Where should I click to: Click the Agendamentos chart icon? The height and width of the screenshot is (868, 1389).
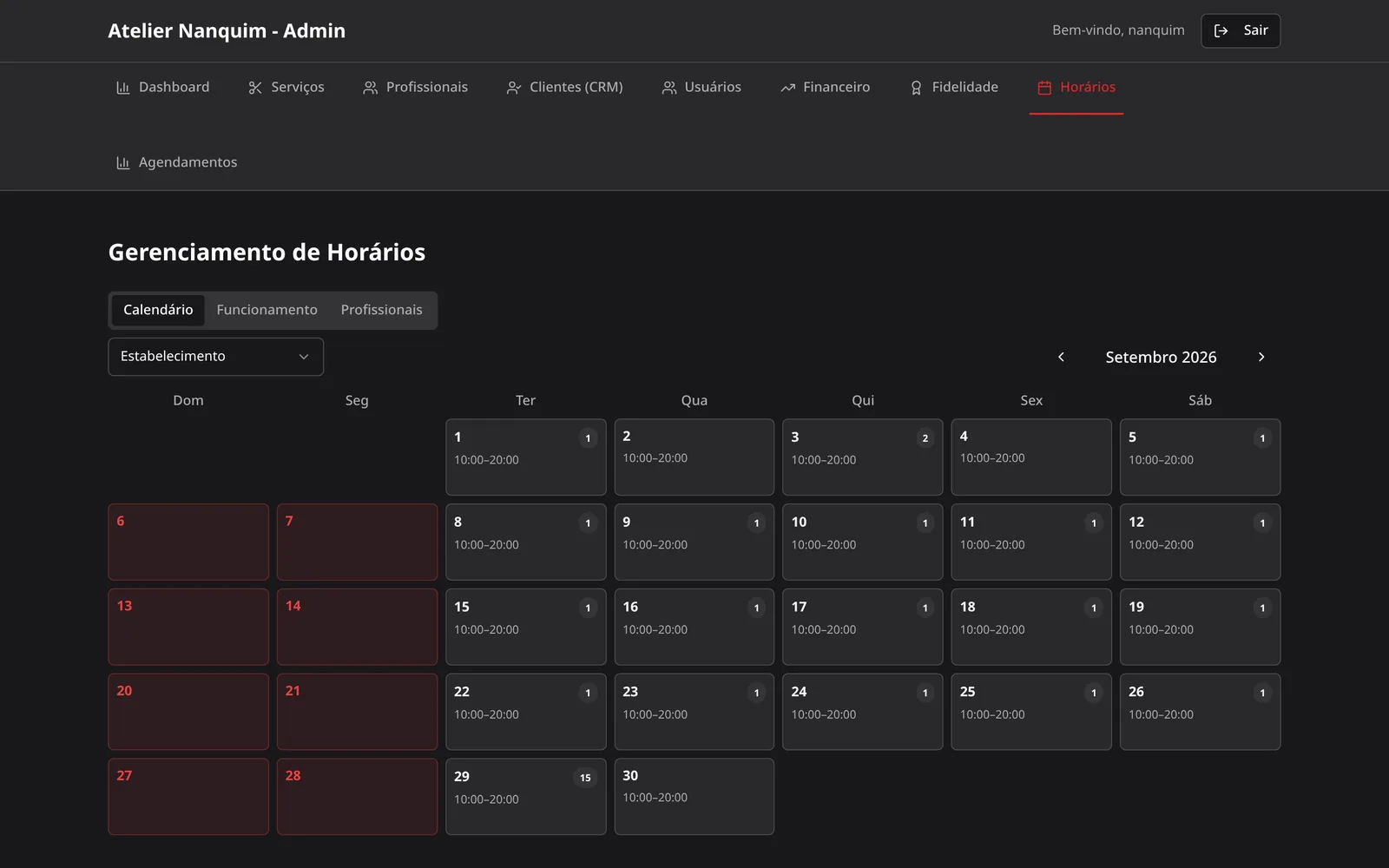(122, 163)
